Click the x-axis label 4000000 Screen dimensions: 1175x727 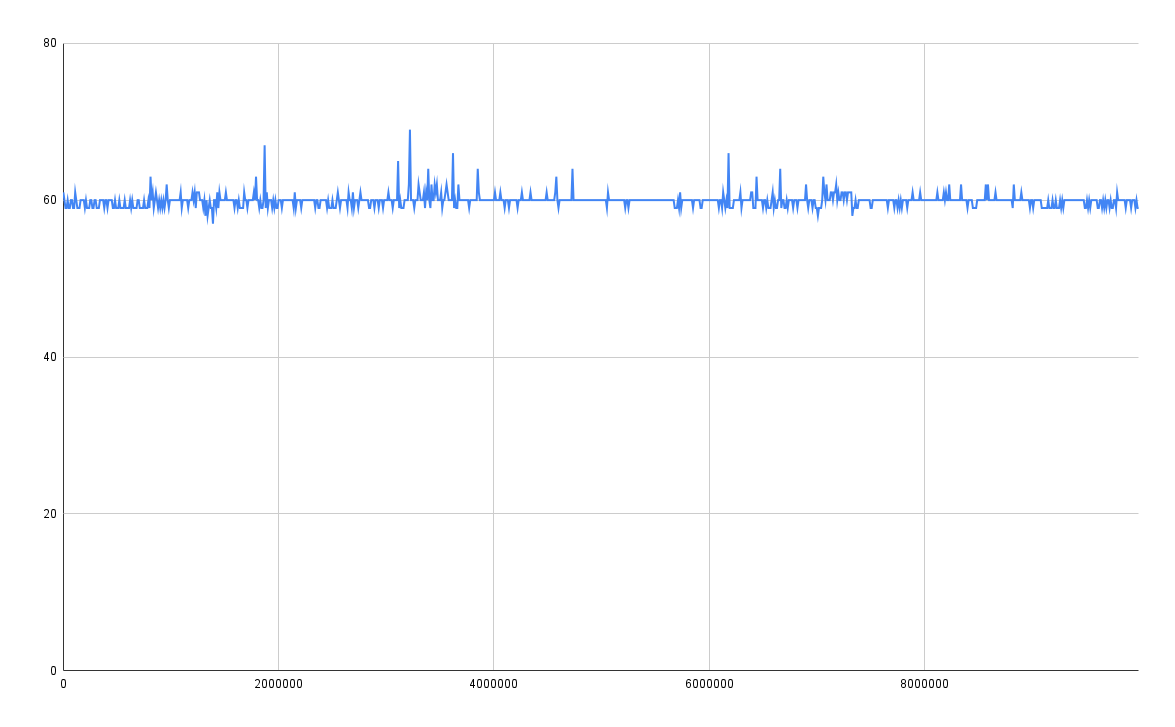493,684
